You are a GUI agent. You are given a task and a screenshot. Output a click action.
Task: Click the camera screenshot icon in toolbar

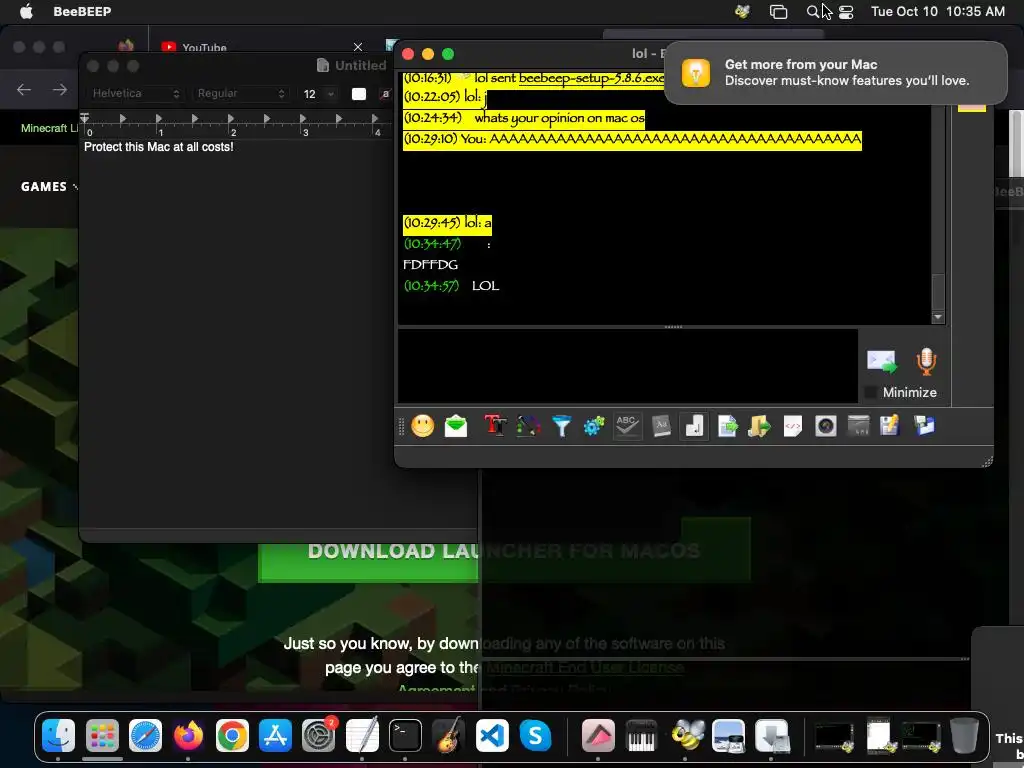click(825, 426)
